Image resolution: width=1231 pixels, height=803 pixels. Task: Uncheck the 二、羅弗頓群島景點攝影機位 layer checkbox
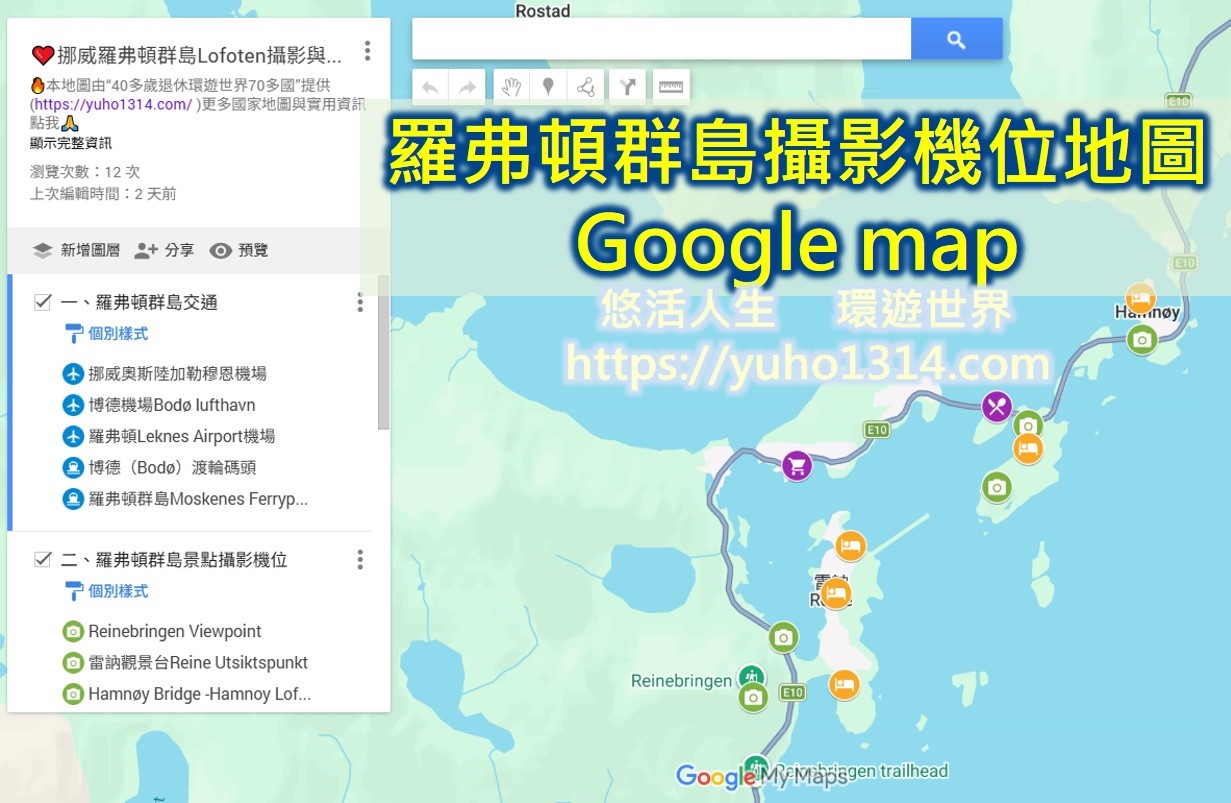(x=43, y=559)
